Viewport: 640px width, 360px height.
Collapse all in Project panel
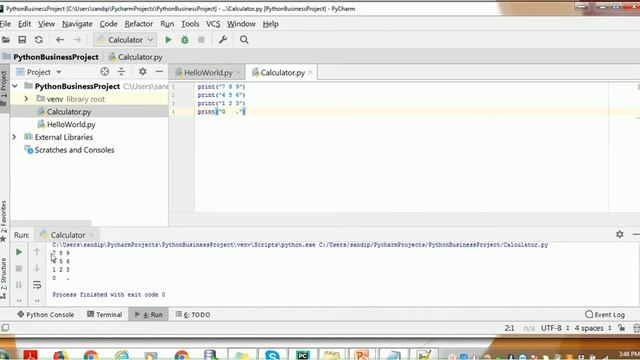coord(121,72)
